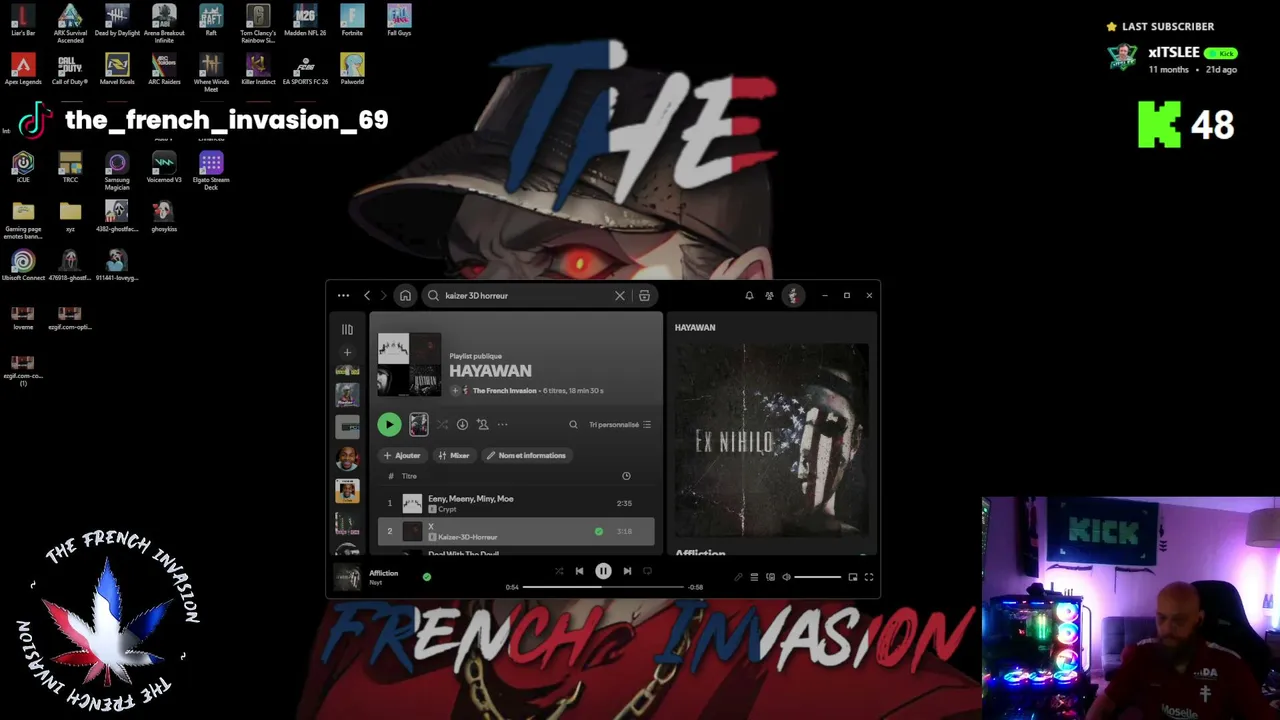This screenshot has height=720, width=1280.
Task: Open the Spotify notifications bell
Action: 749,296
